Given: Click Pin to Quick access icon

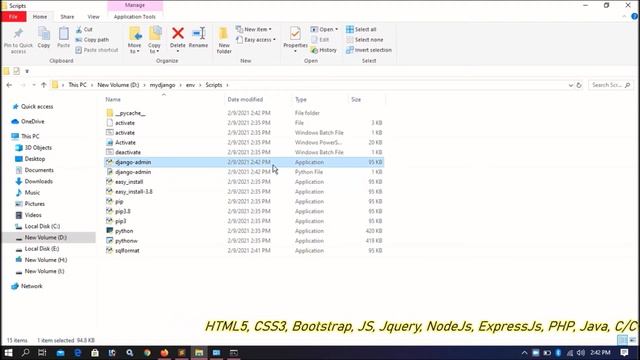Looking at the screenshot, I should (x=18, y=40).
